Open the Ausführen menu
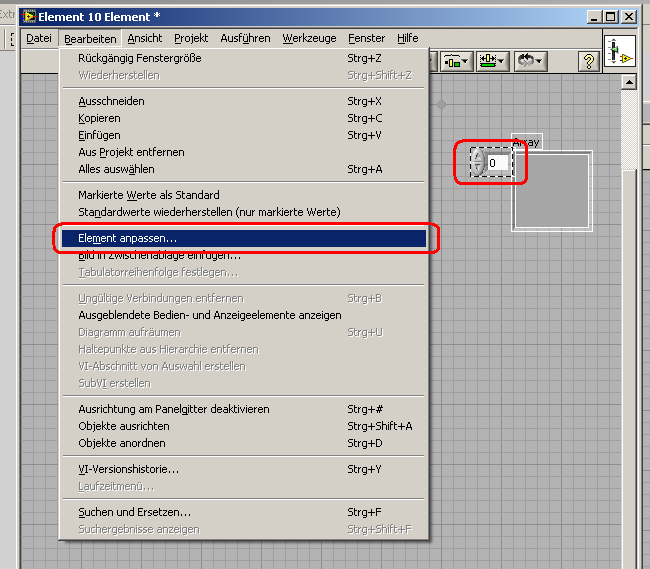The image size is (650, 569). (x=245, y=39)
